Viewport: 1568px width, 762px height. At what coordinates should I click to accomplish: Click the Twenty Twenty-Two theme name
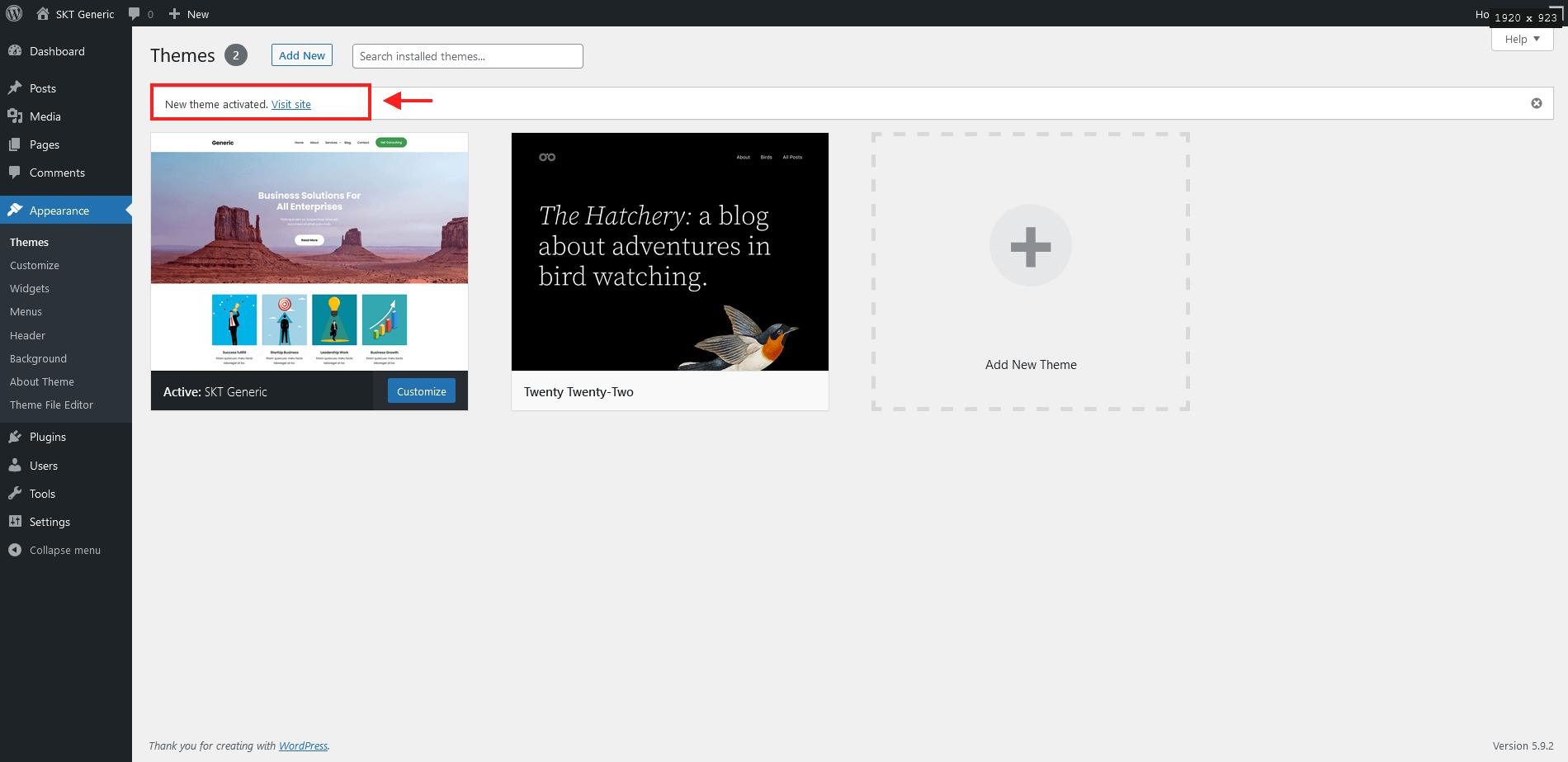[x=579, y=392]
